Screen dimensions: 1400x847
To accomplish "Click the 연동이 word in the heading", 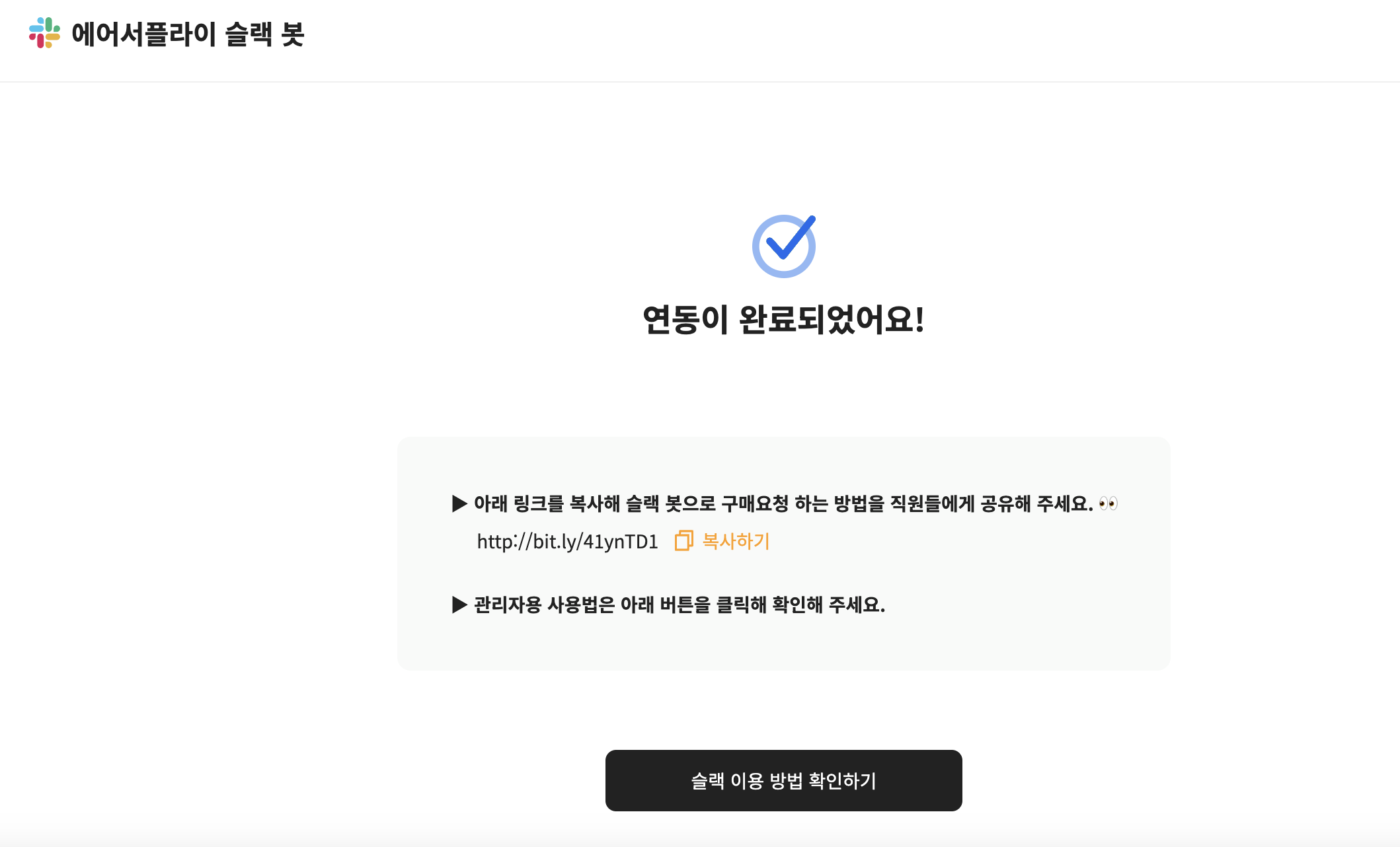I will [685, 320].
